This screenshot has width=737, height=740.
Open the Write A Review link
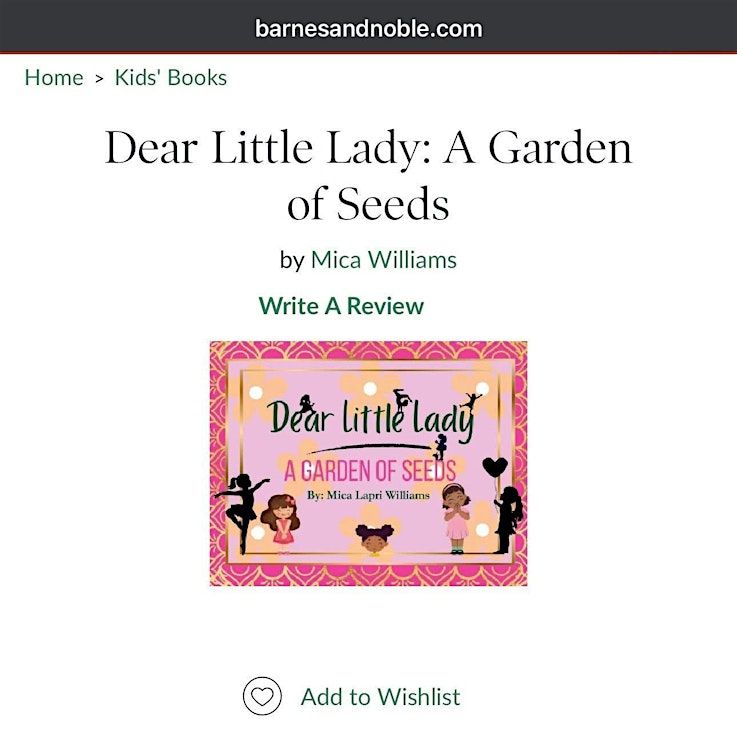click(x=341, y=305)
